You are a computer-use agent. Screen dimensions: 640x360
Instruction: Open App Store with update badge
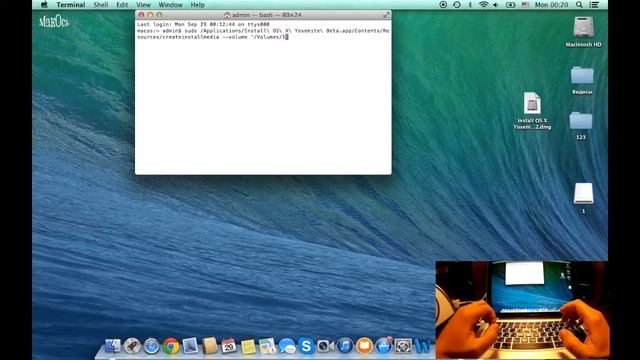coord(383,346)
